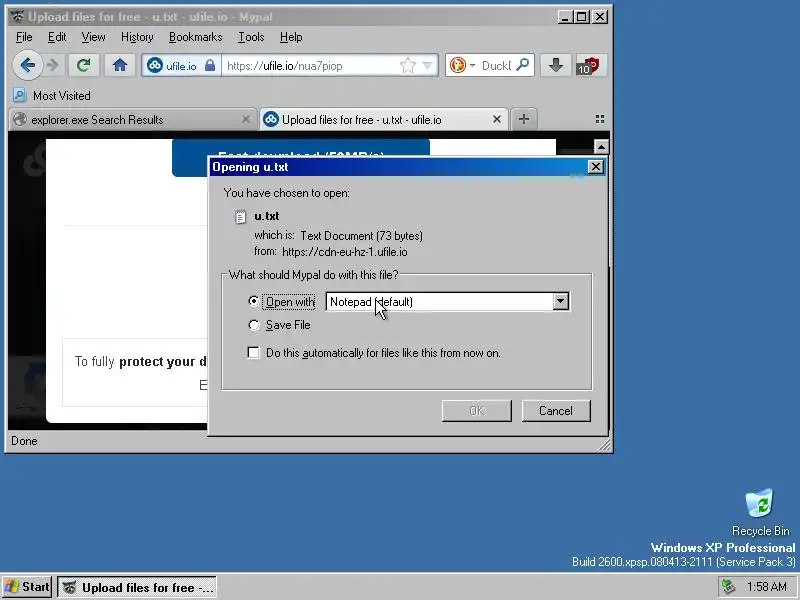Viewport: 800px width, 600px height.
Task: Click the forward navigation arrow
Action: click(53, 65)
